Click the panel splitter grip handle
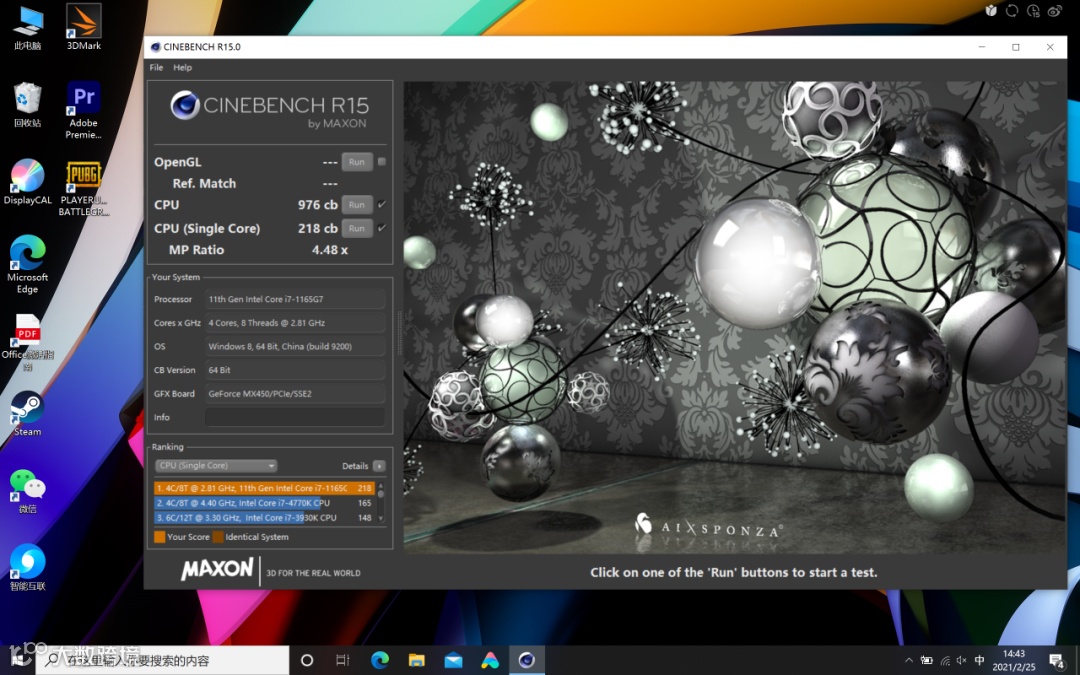This screenshot has height=675, width=1080. coord(399,333)
